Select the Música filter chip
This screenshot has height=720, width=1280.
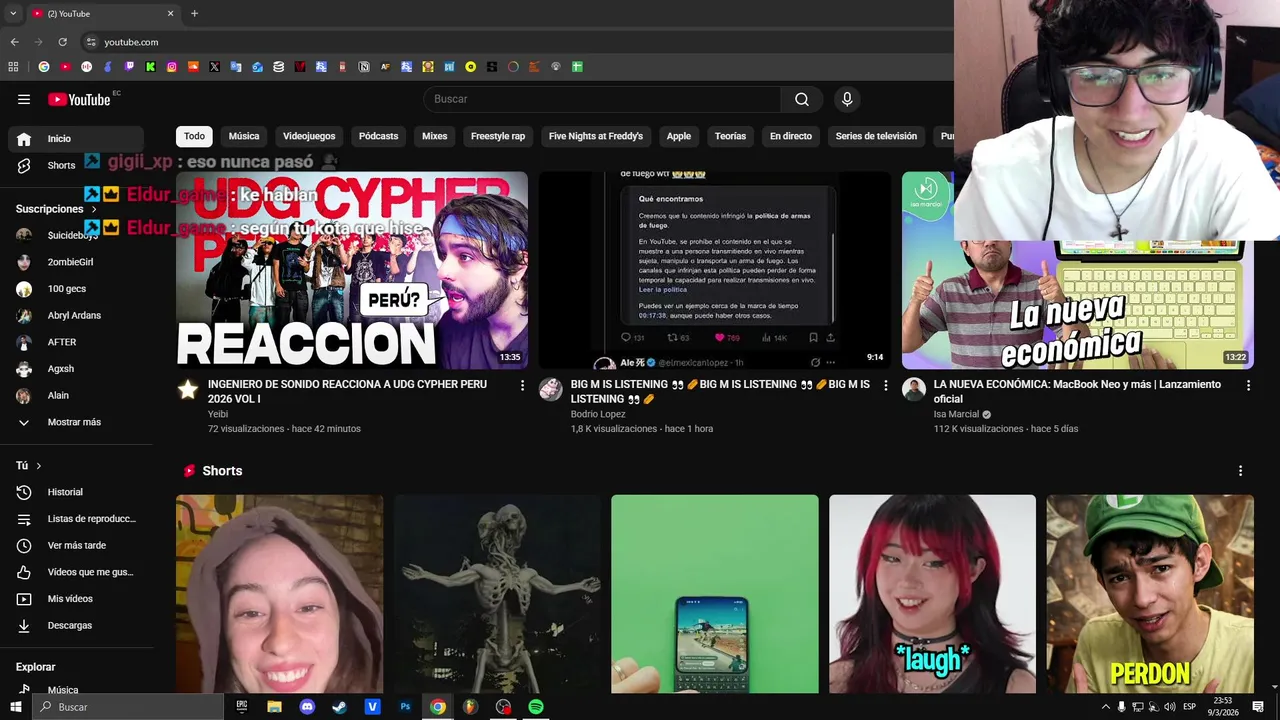(244, 136)
